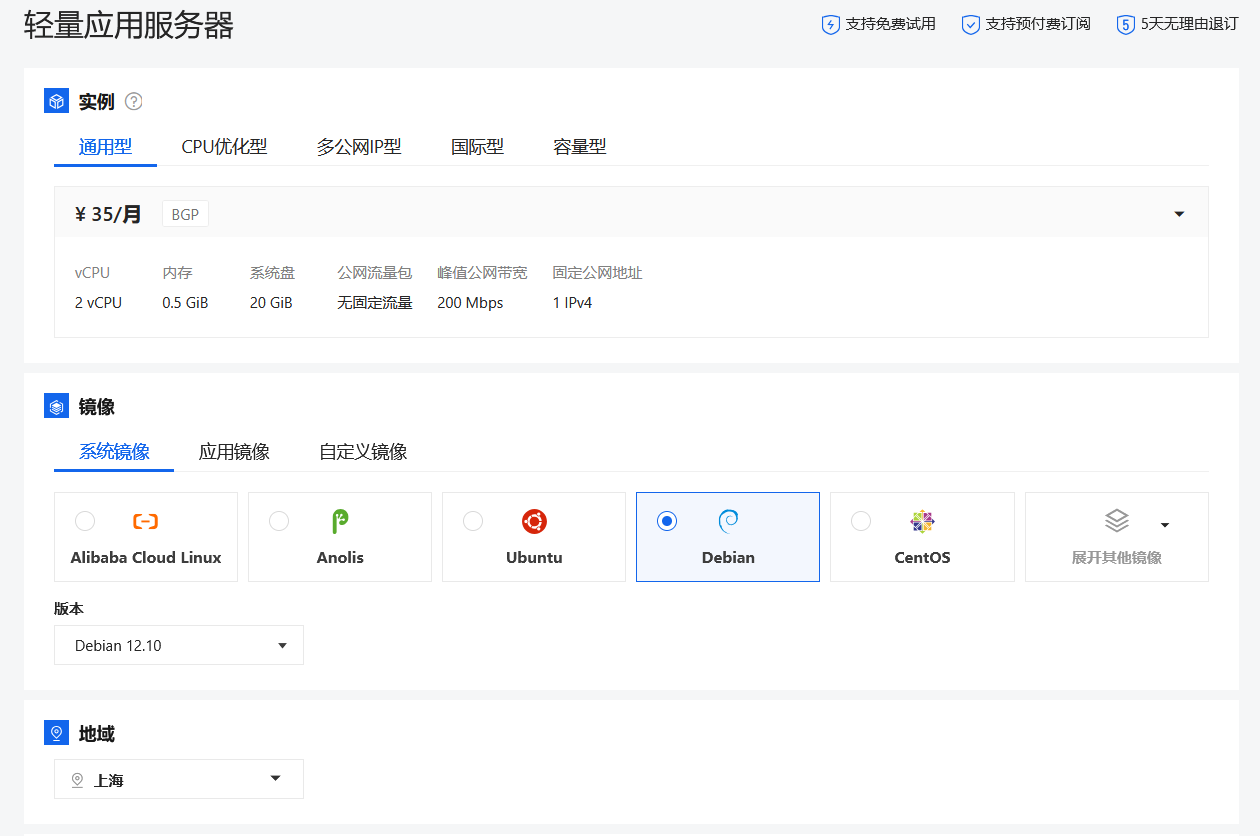The height and width of the screenshot is (836, 1260).
Task: Select the CentOS radio button
Action: [861, 521]
